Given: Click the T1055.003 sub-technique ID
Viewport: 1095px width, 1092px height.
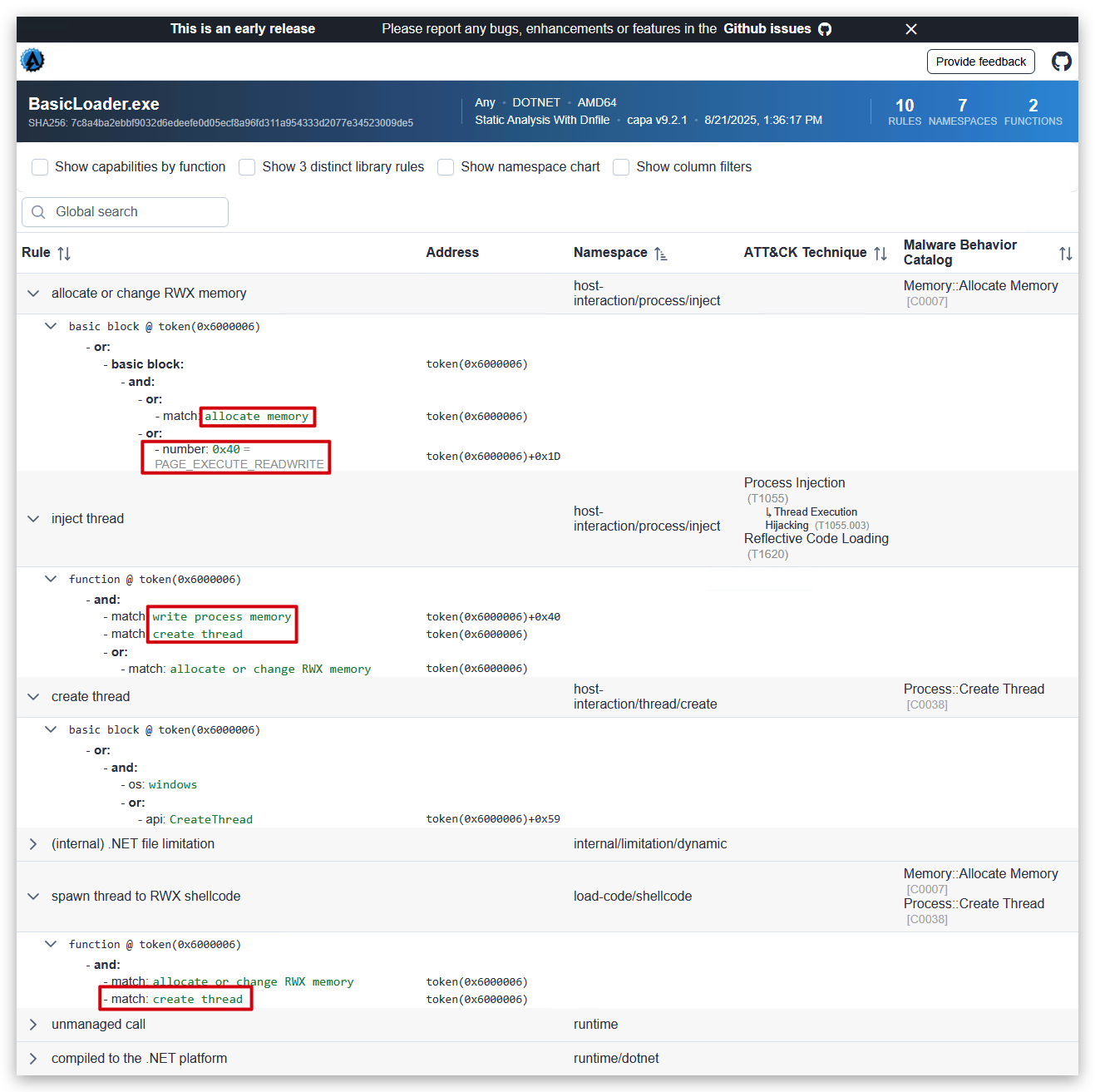Looking at the screenshot, I should 842,526.
